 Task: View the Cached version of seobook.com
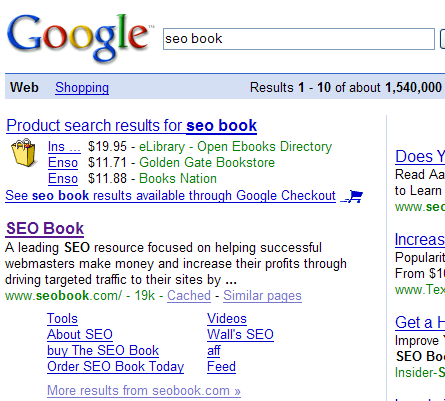pos(189,296)
